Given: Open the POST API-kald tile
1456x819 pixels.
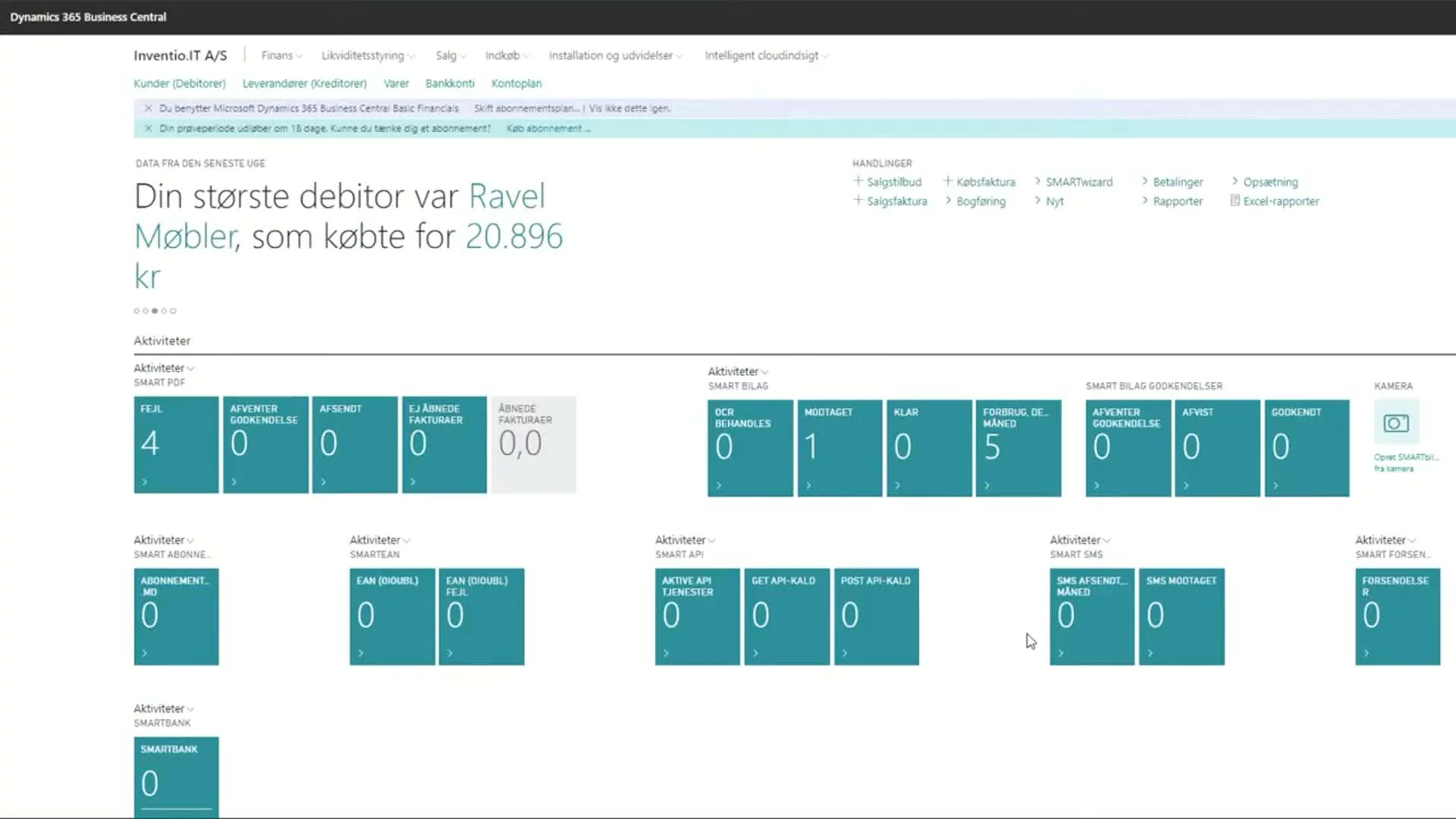Looking at the screenshot, I should (x=877, y=617).
